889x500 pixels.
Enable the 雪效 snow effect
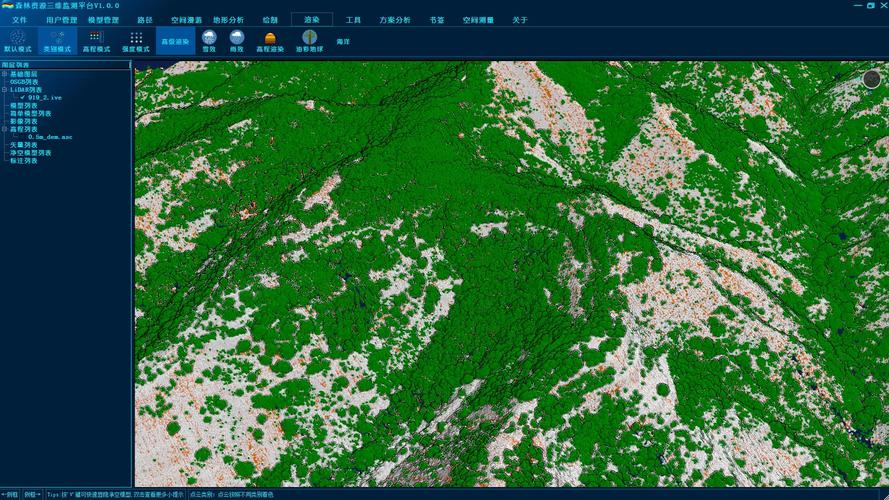pos(209,40)
